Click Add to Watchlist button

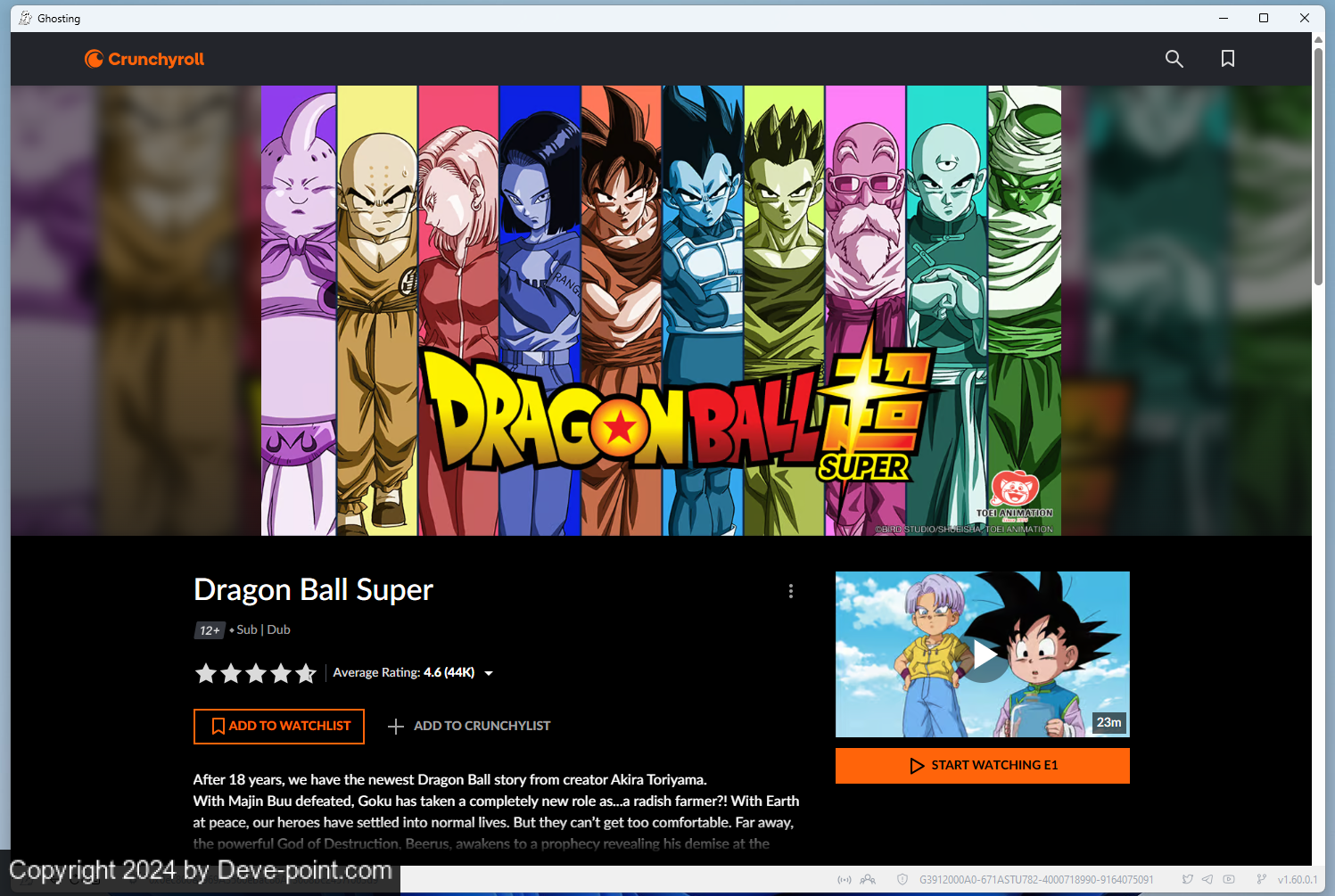(x=279, y=726)
